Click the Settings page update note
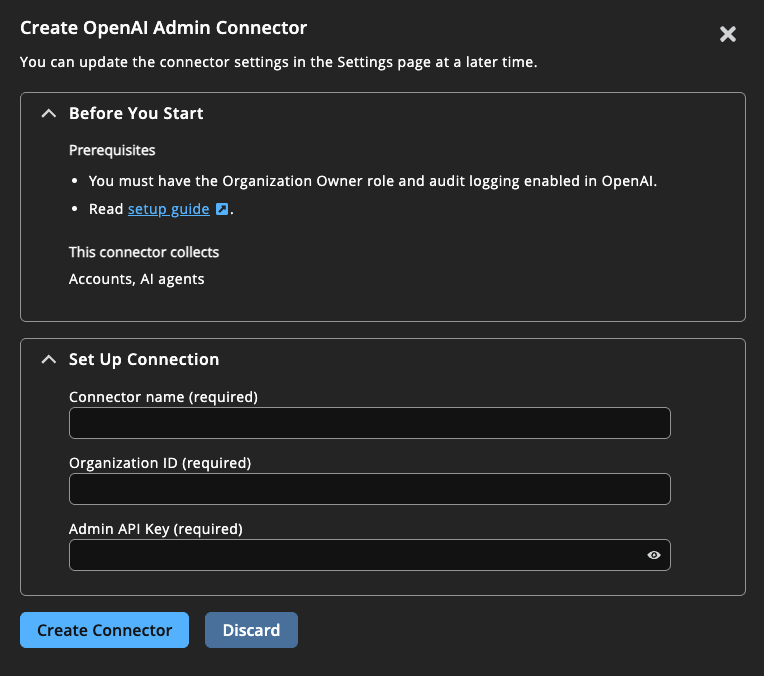This screenshot has height=676, width=764. coord(279,62)
